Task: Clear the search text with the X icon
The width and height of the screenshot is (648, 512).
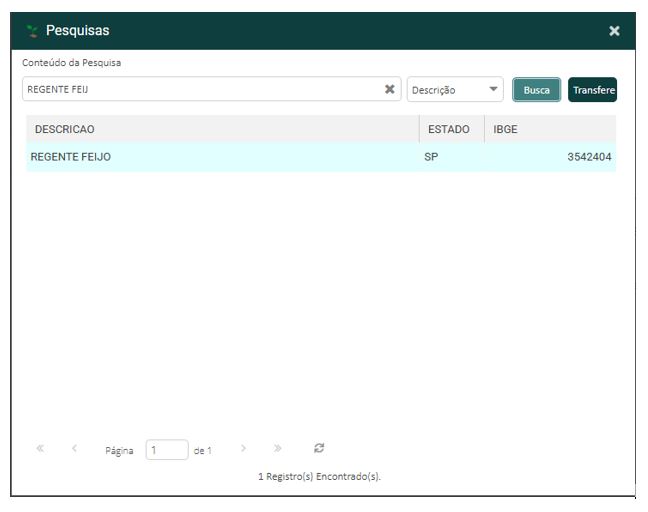Action: [389, 89]
